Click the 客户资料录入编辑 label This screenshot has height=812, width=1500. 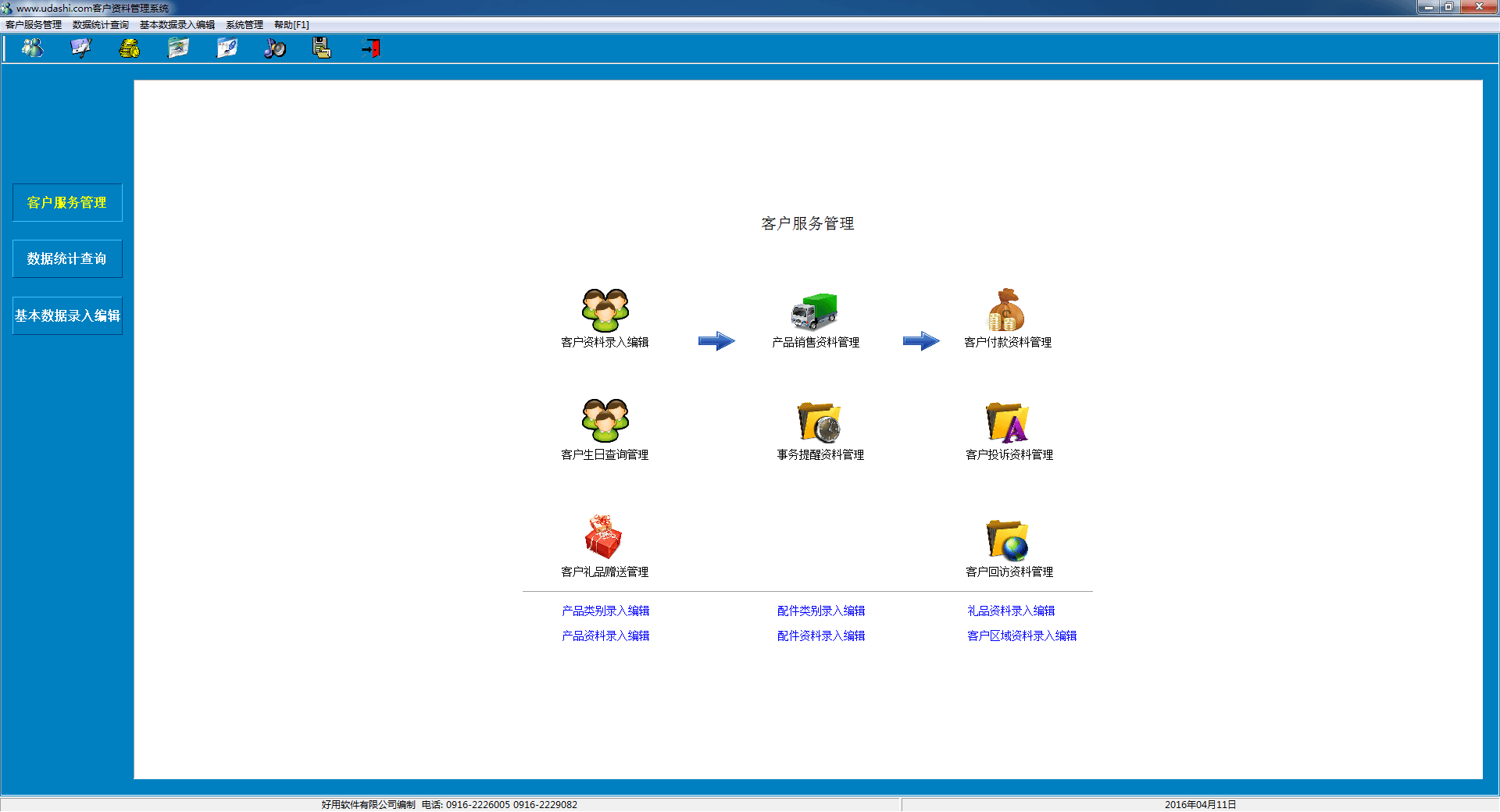605,342
